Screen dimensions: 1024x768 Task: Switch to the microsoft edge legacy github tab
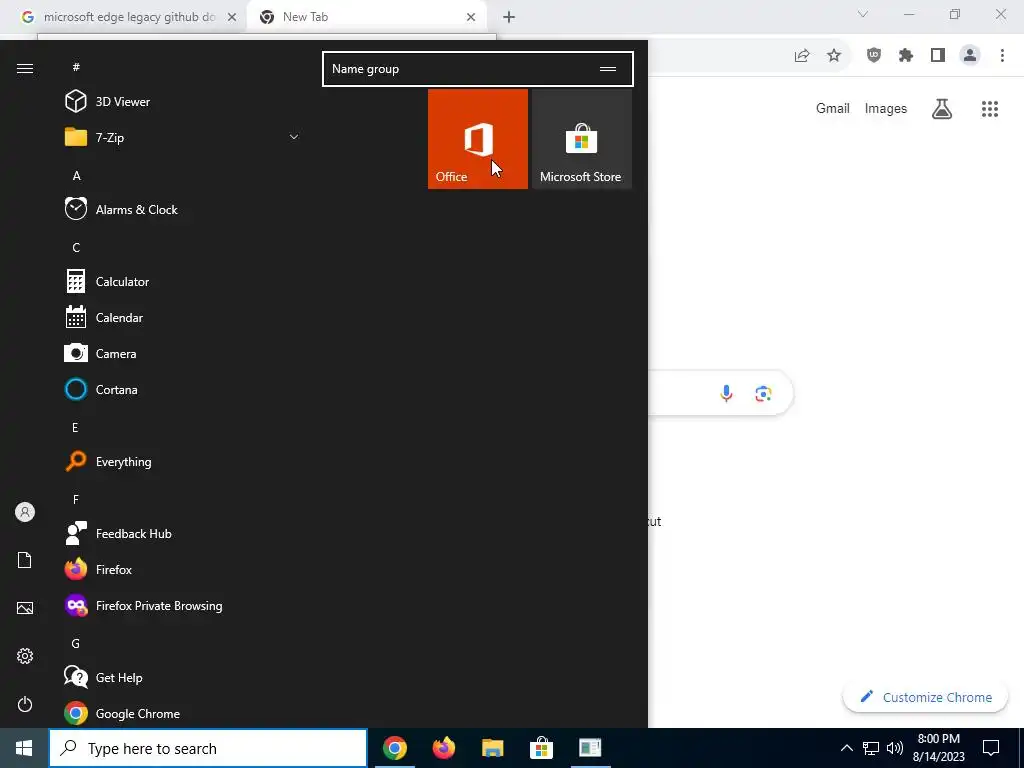pyautogui.click(x=129, y=17)
